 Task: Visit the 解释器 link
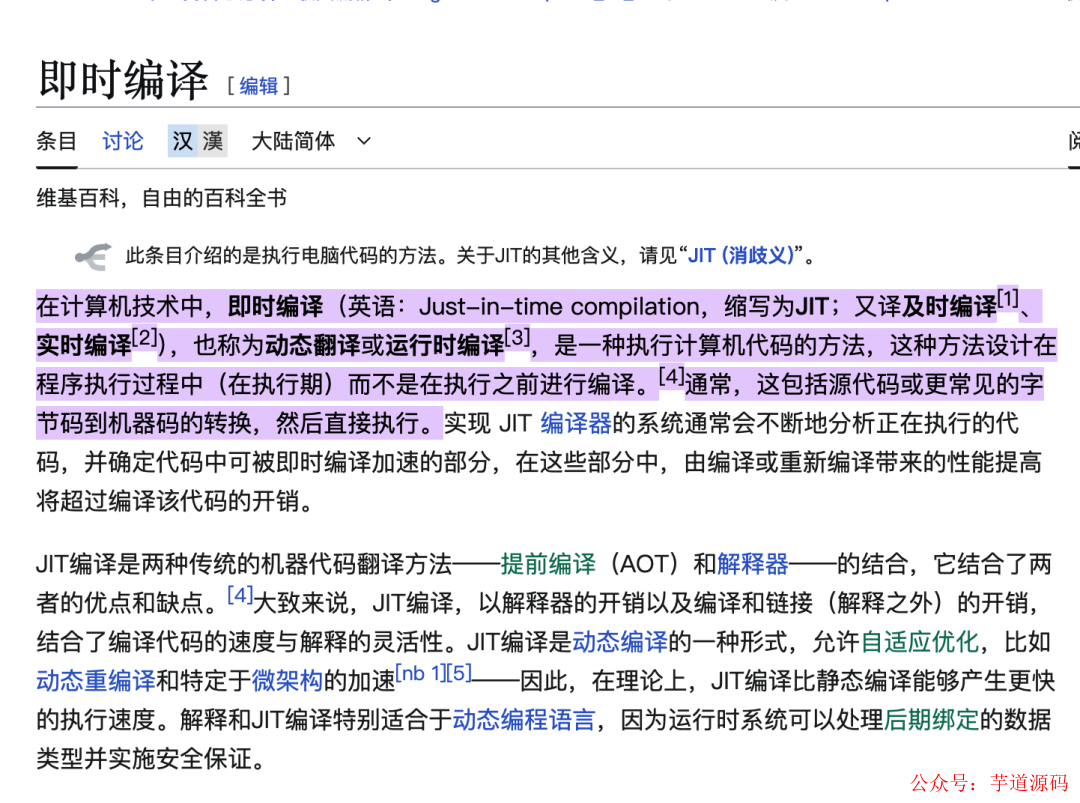(753, 565)
